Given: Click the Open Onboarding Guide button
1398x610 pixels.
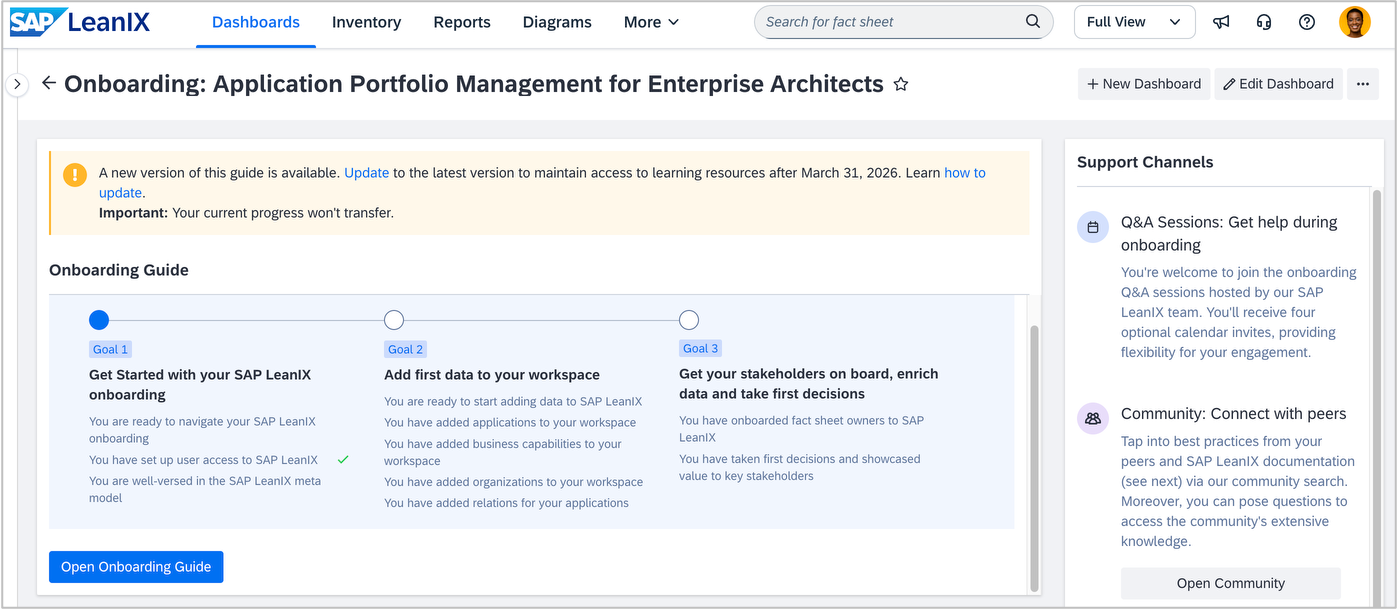Looking at the screenshot, I should (136, 567).
